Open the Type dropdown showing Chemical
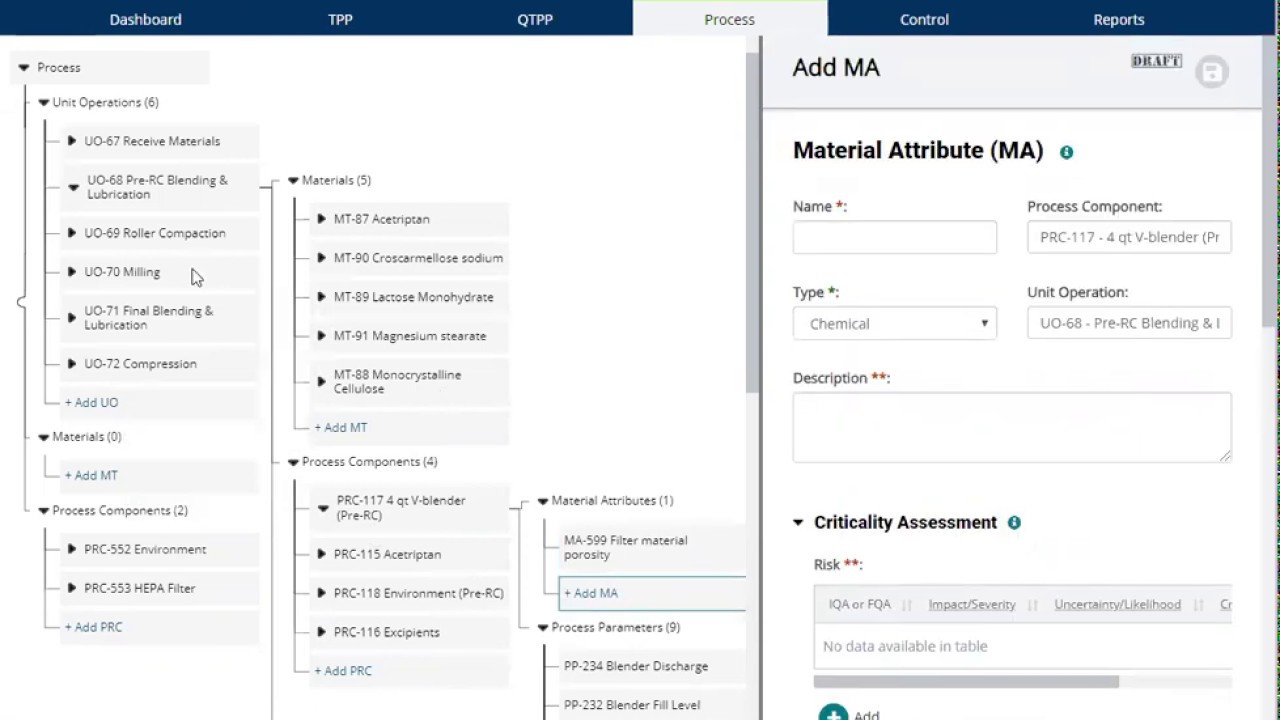1280x720 pixels. coord(894,323)
